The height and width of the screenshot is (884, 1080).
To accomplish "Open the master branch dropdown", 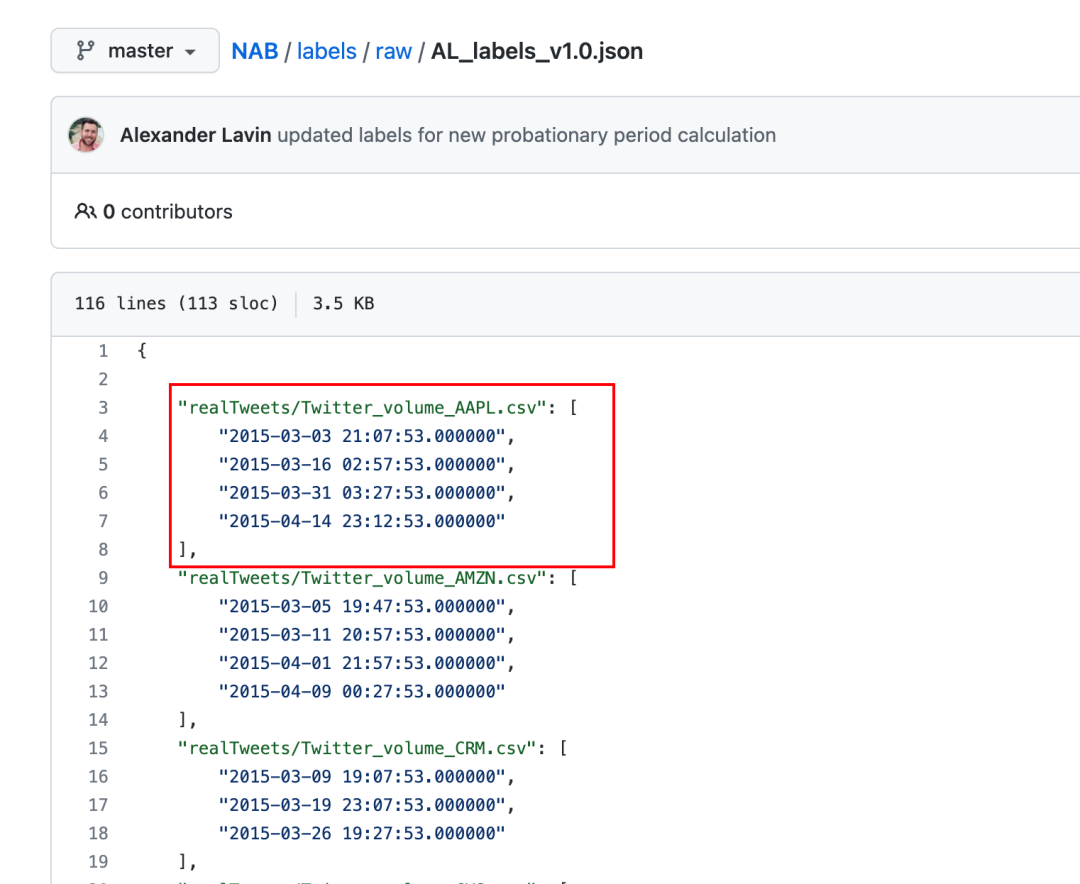I will [135, 51].
